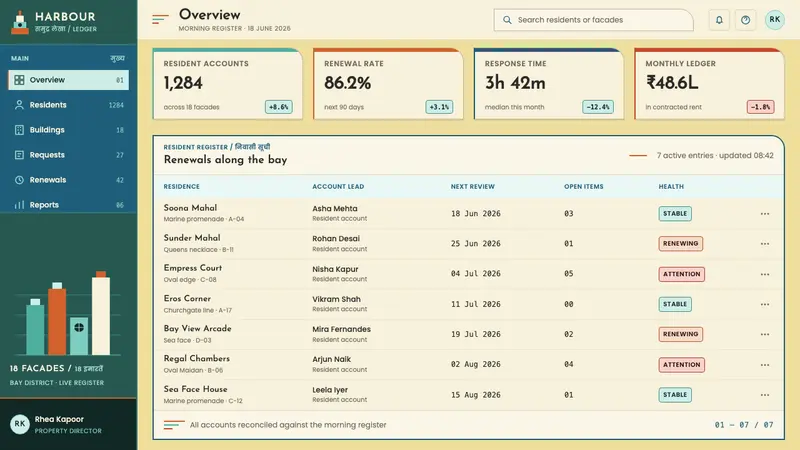Click STABLE badge for Soona Mahal
The width and height of the screenshot is (800, 450).
(x=675, y=214)
